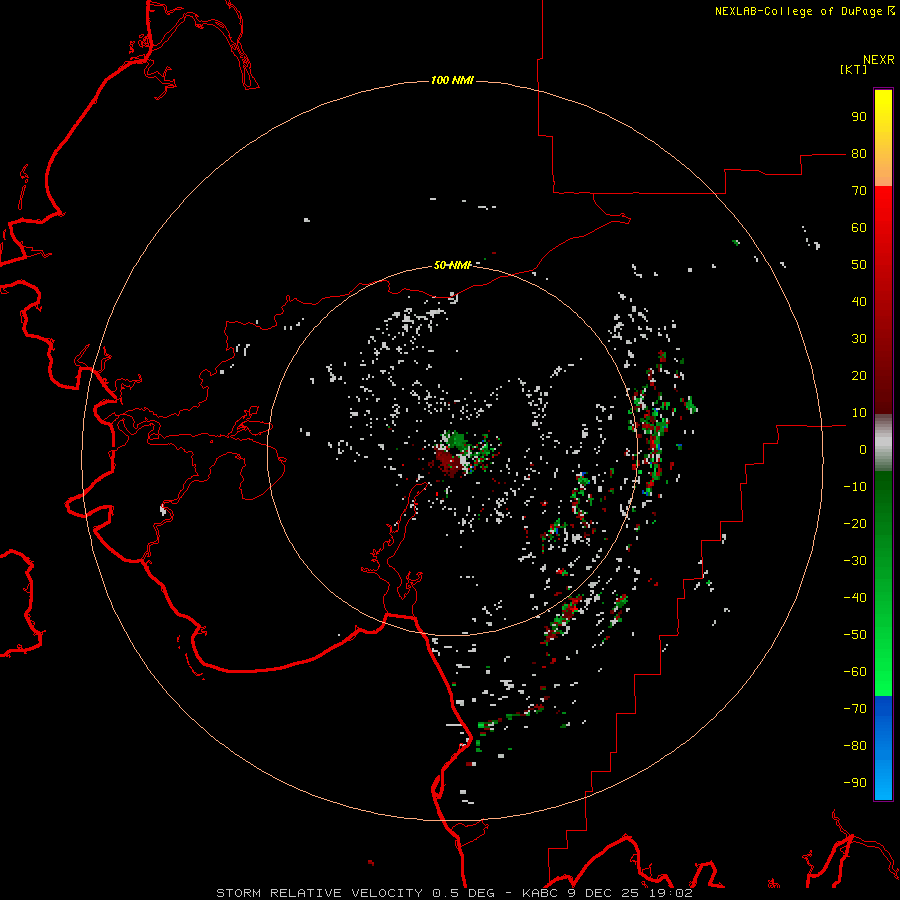Click the KABC radar site identifier in caption
The height and width of the screenshot is (900, 900).
tap(542, 893)
